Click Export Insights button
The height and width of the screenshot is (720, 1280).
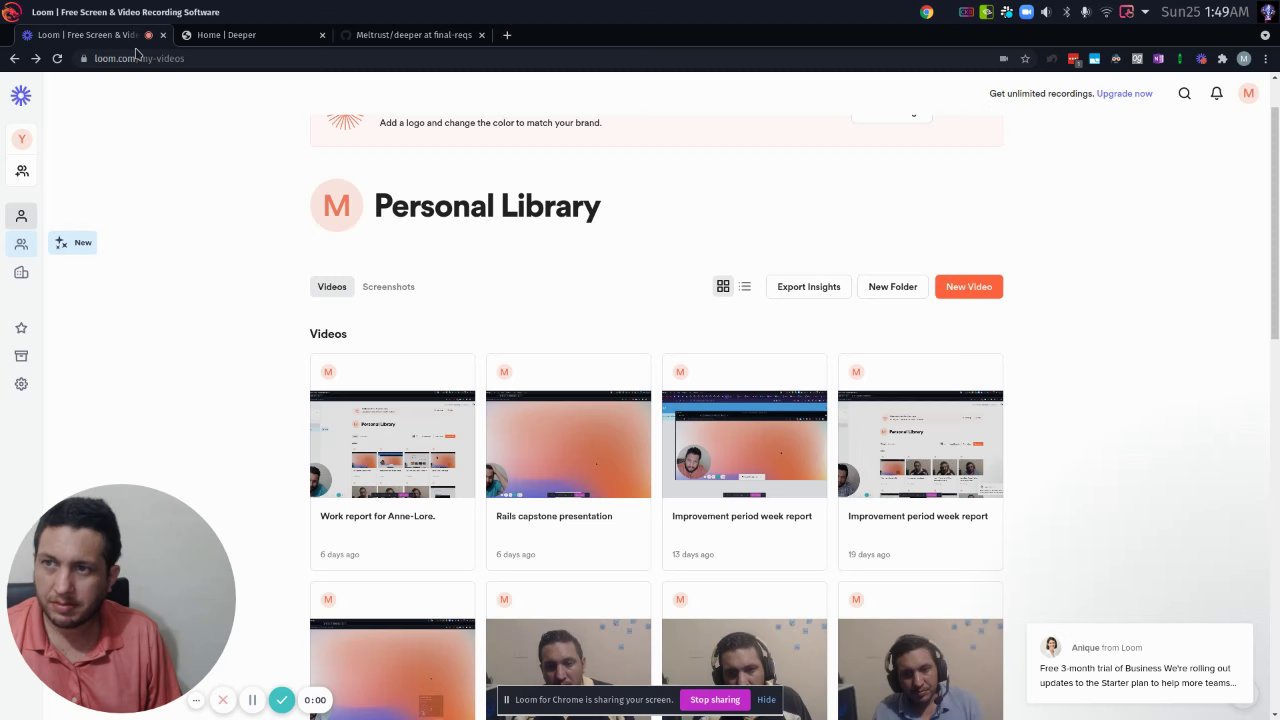[809, 287]
